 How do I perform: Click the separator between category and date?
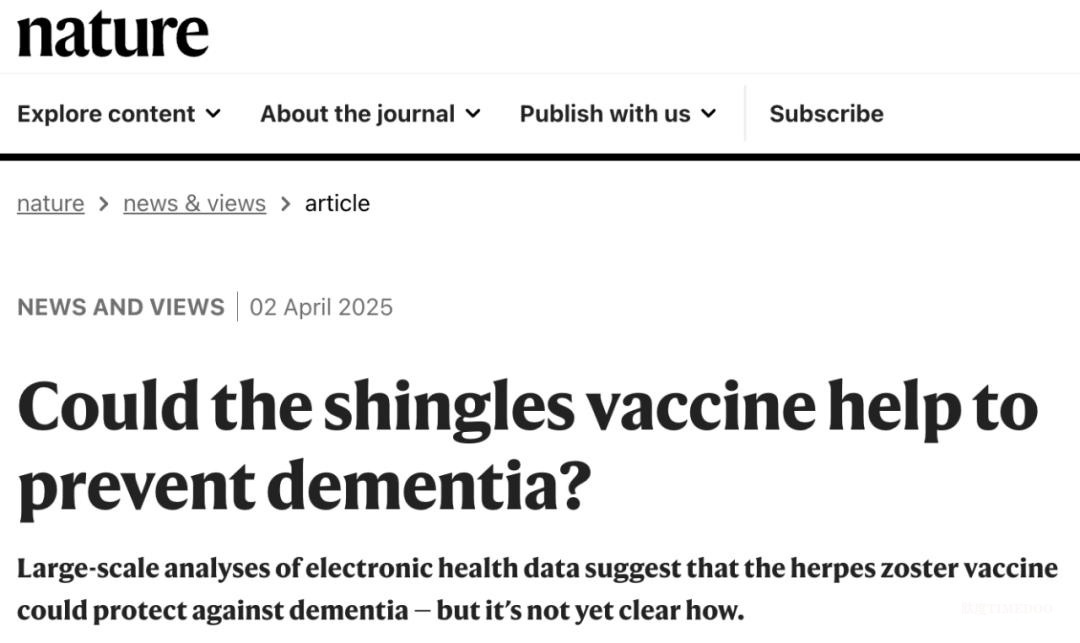[237, 307]
